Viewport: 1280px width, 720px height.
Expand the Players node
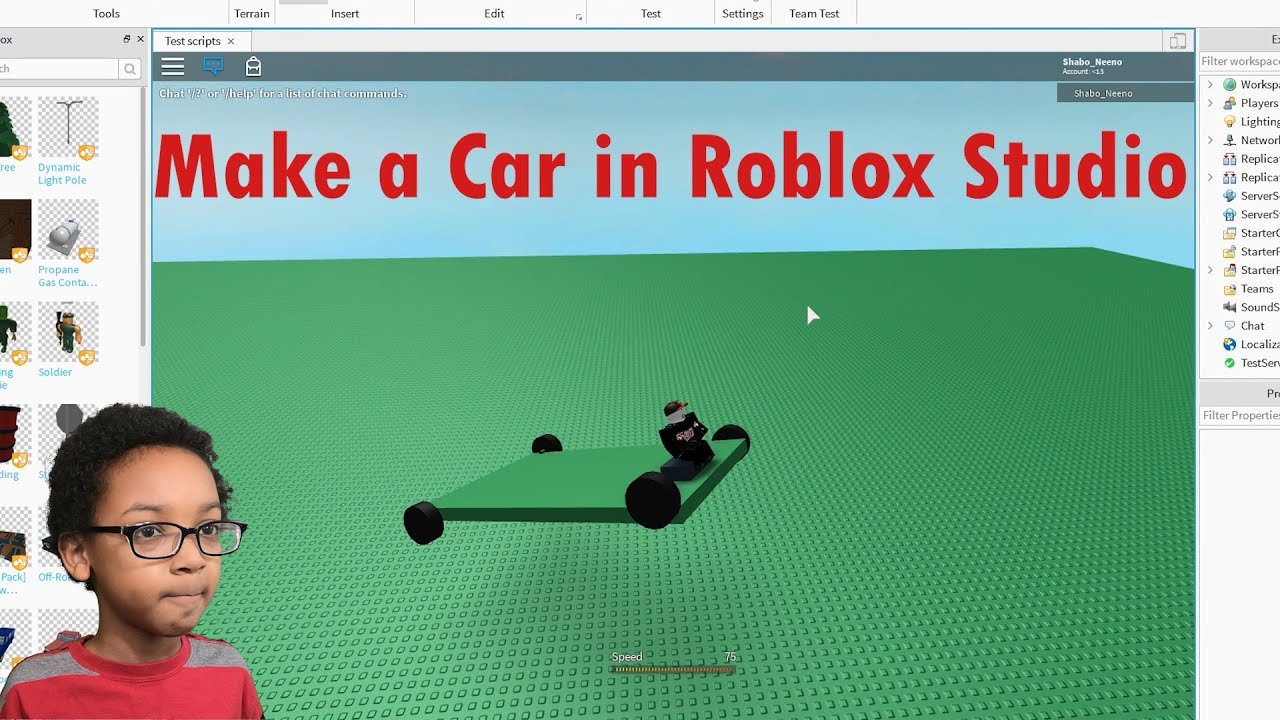tap(1210, 103)
